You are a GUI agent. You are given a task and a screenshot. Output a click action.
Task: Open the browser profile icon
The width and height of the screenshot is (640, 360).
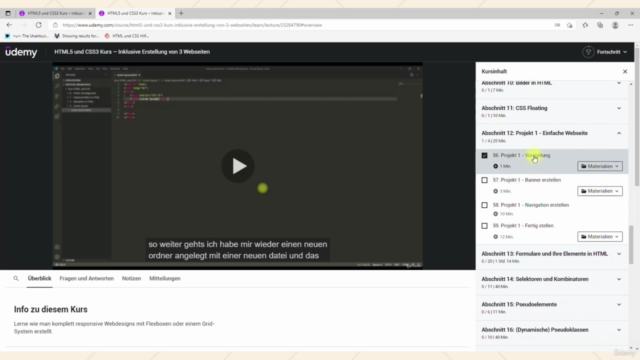[615, 25]
